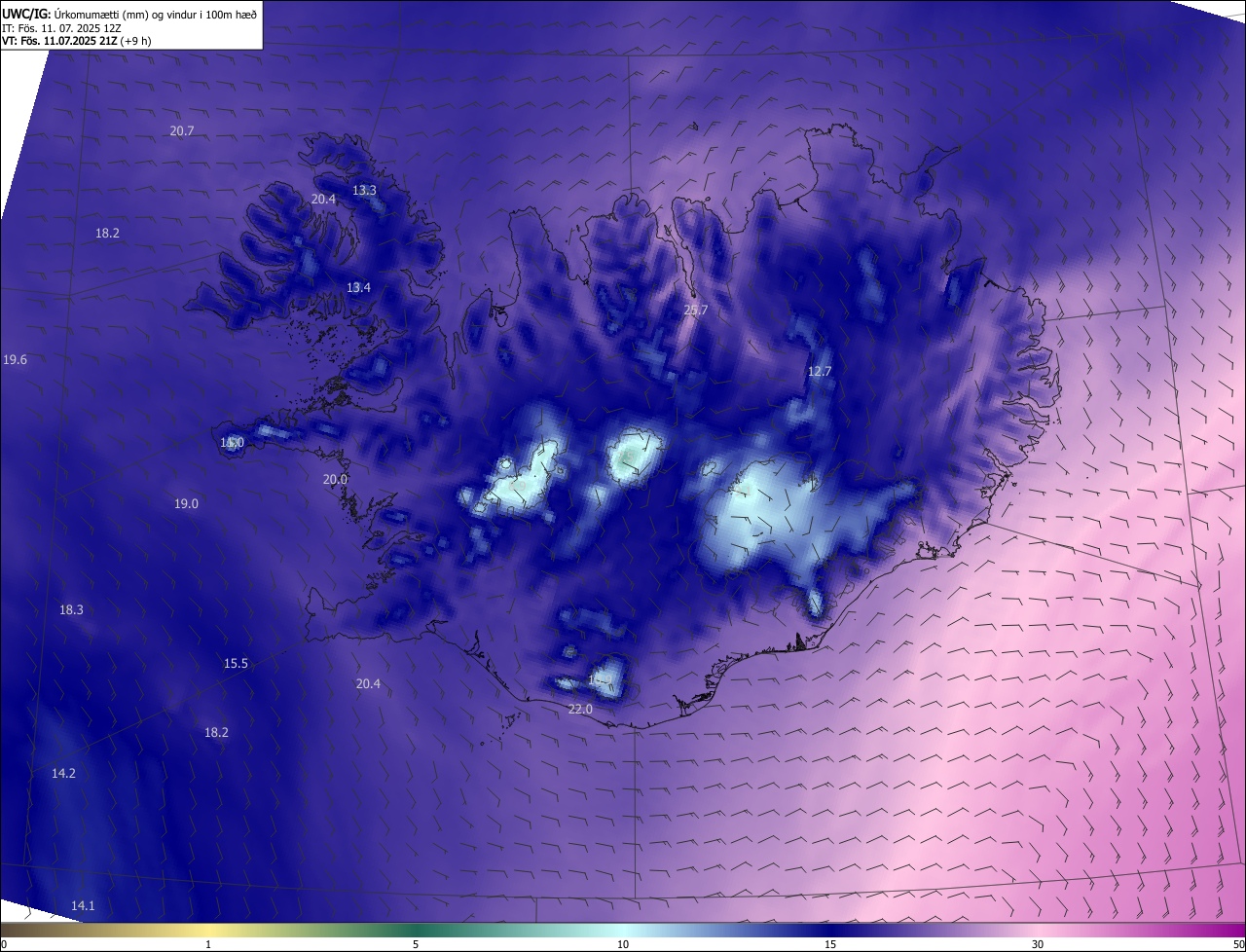This screenshot has width=1246, height=952.
Task: Click the colorbar tick label 0
Action: pos(4,945)
